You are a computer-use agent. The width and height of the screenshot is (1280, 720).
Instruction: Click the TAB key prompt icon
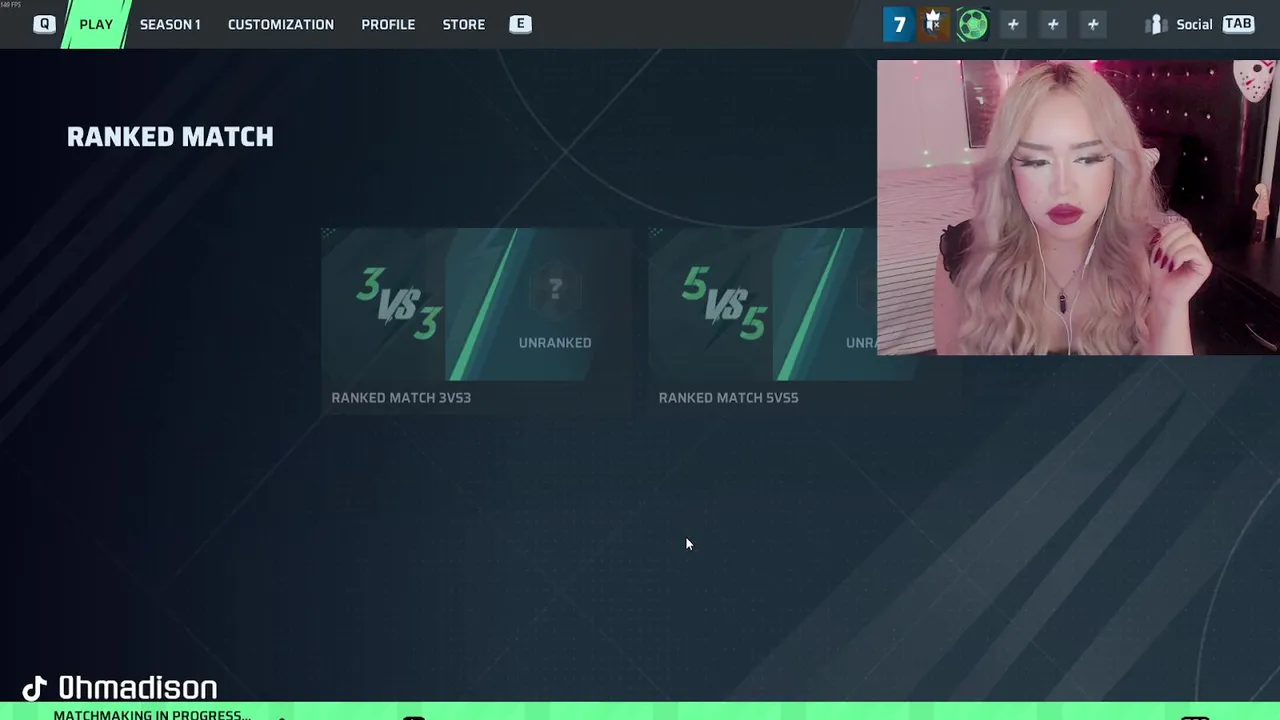[1238, 24]
